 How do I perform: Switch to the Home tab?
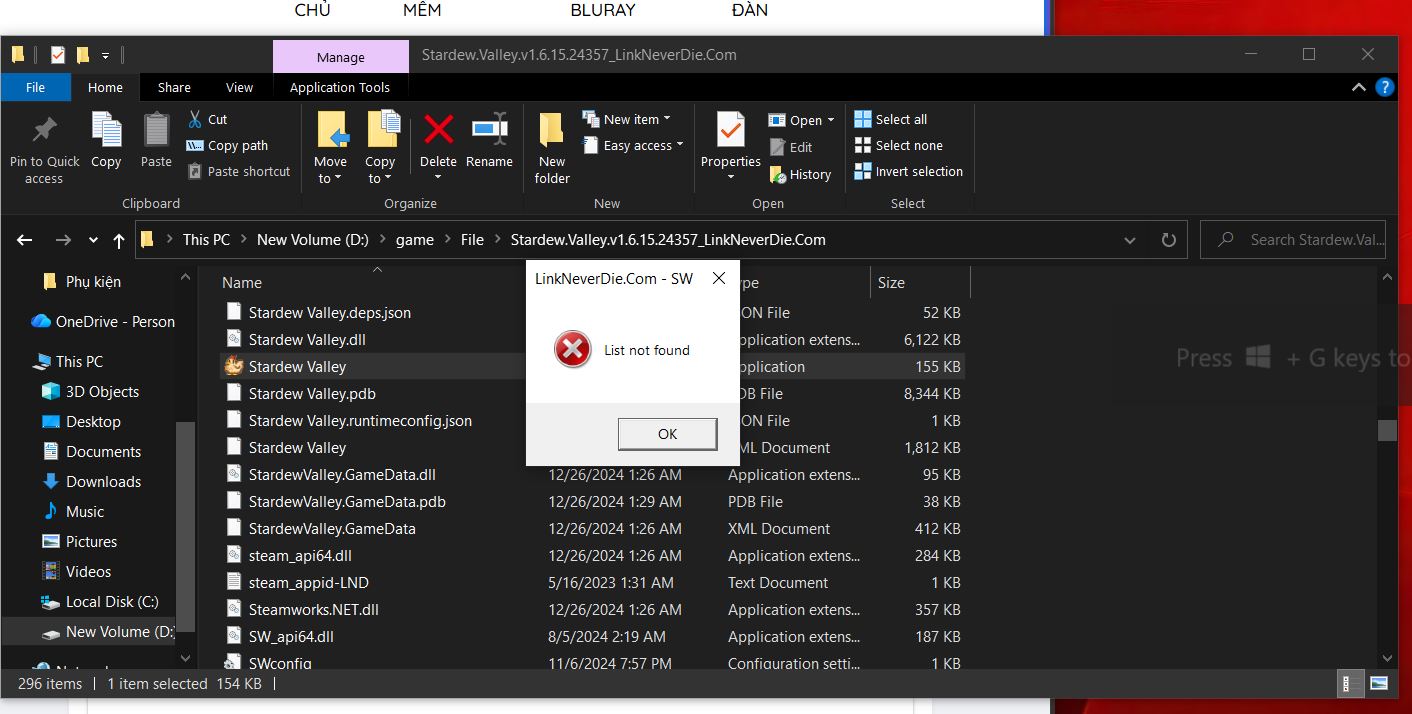[105, 87]
